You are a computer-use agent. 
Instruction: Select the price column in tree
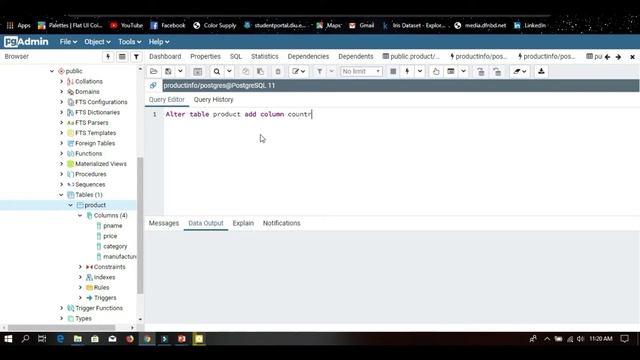point(110,236)
